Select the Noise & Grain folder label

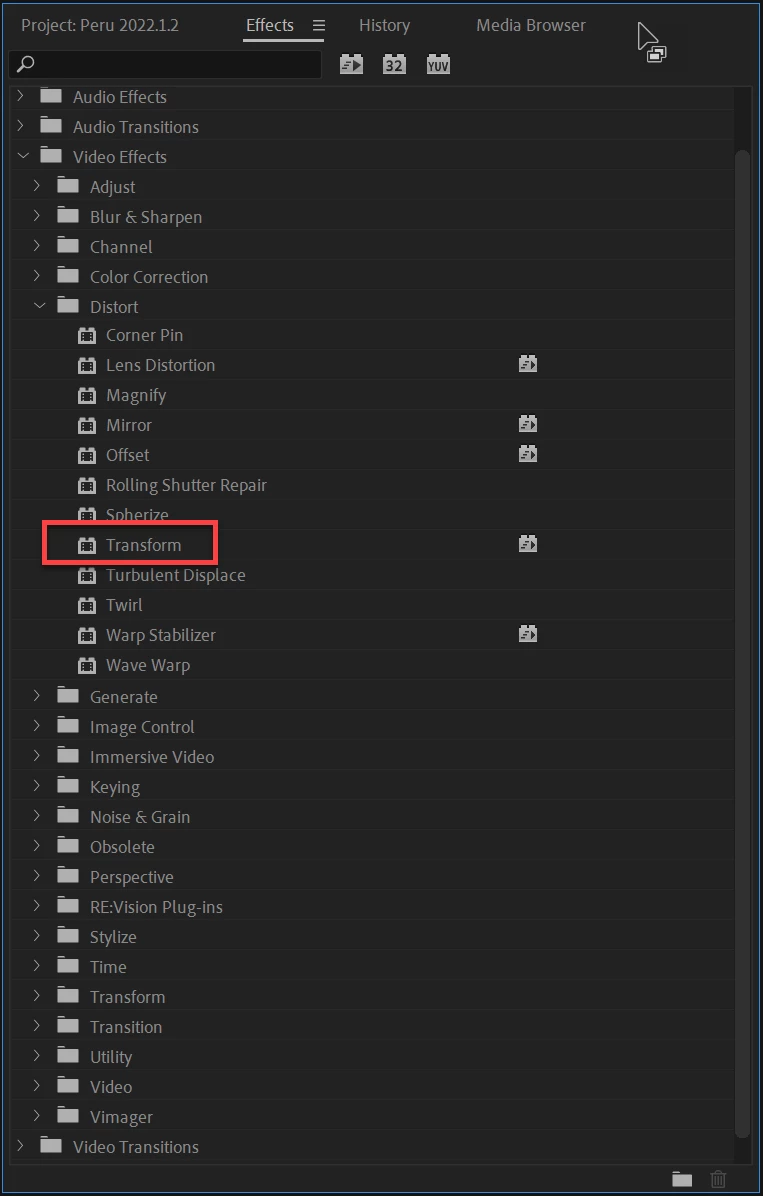click(140, 817)
